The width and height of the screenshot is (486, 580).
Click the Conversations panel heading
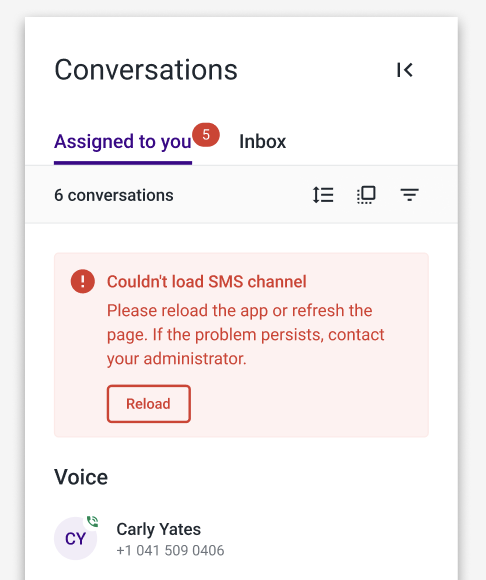coord(146,70)
